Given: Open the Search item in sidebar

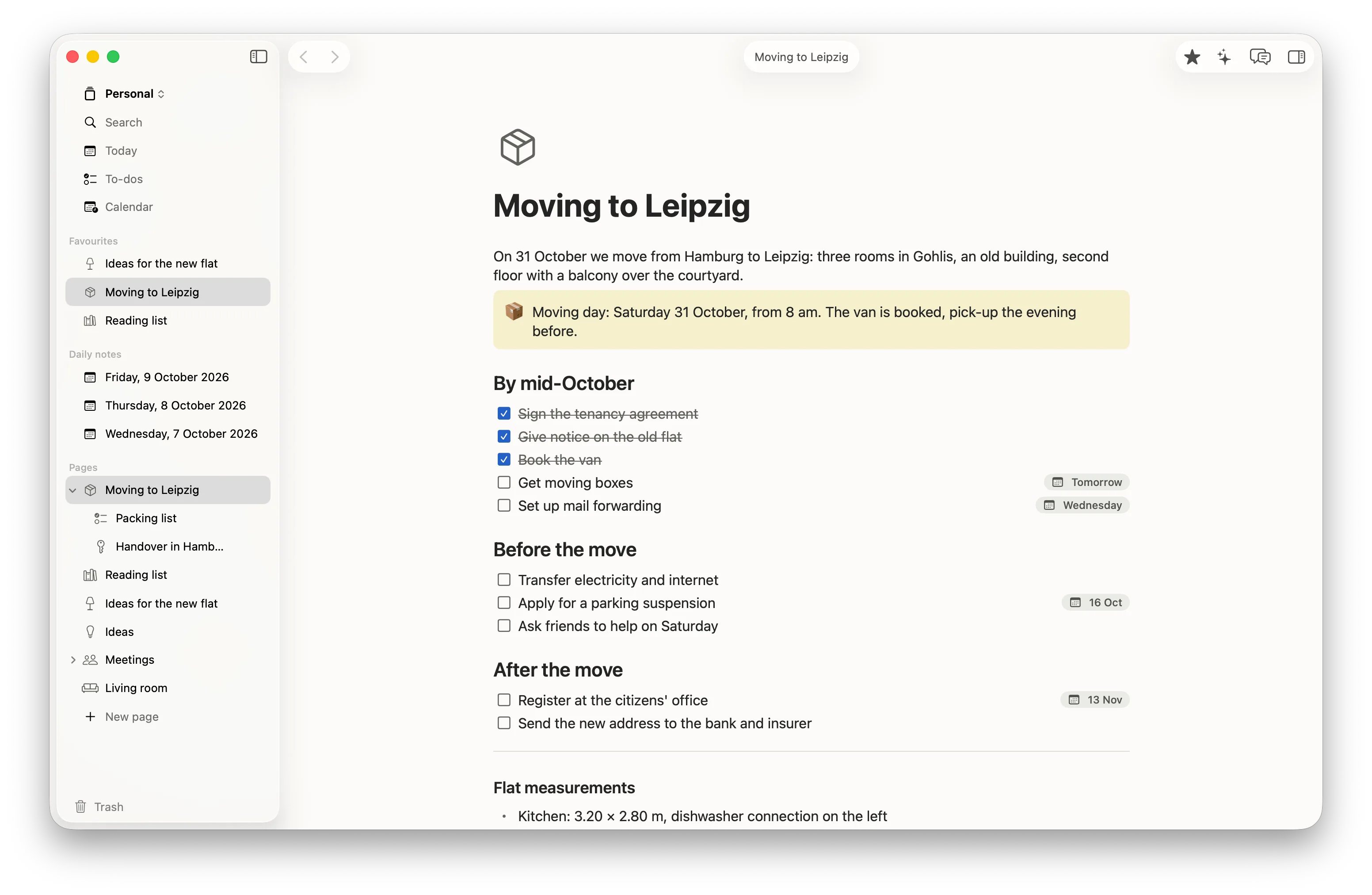Looking at the screenshot, I should (167, 122).
